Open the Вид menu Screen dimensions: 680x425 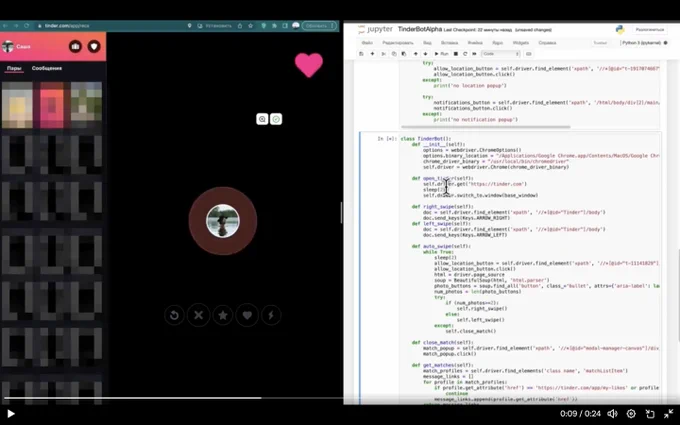427,43
